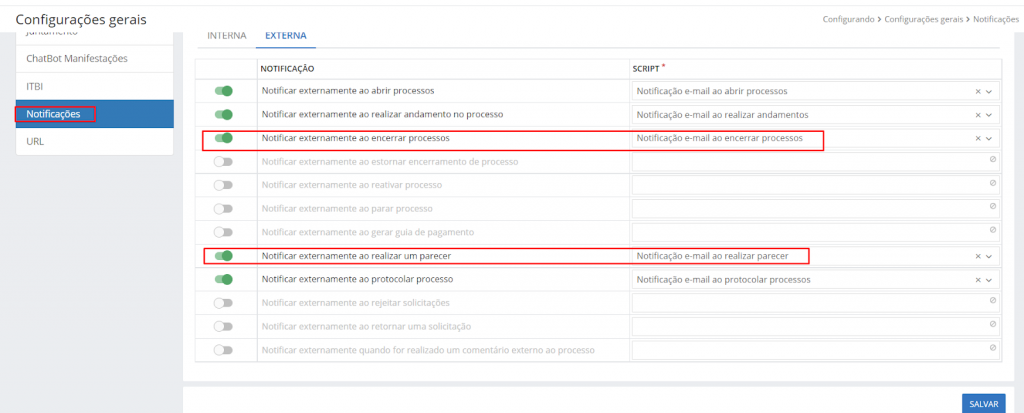
Task: Switch to the INTERNA tab
Action: pos(226,35)
